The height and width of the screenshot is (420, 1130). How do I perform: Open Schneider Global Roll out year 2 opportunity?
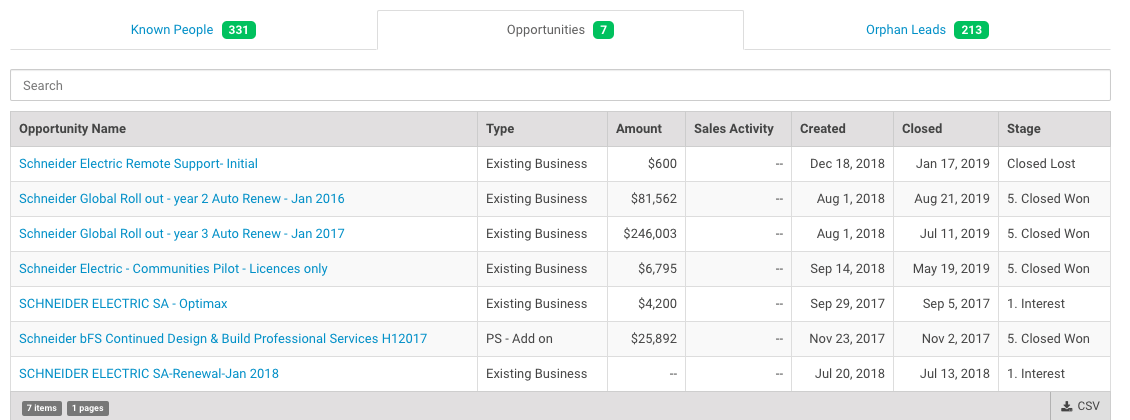point(182,199)
